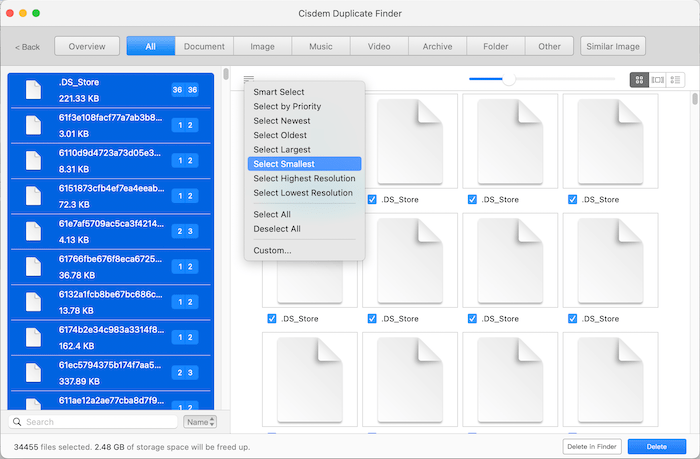The height and width of the screenshot is (459, 700).
Task: Switch to thumbnail grid view
Action: (x=639, y=79)
